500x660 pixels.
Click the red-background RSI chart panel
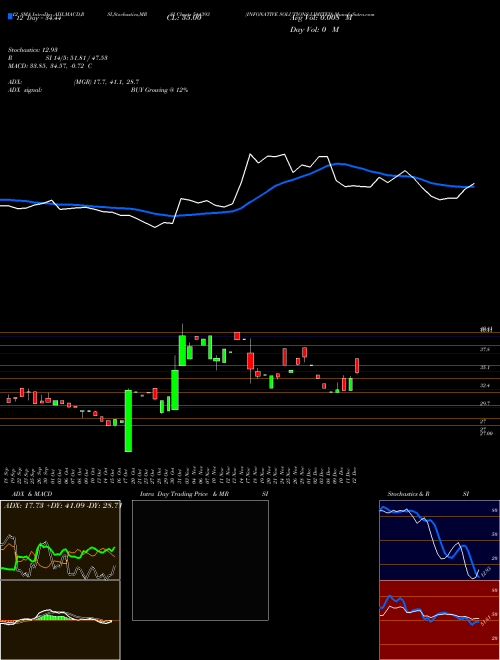[439, 620]
